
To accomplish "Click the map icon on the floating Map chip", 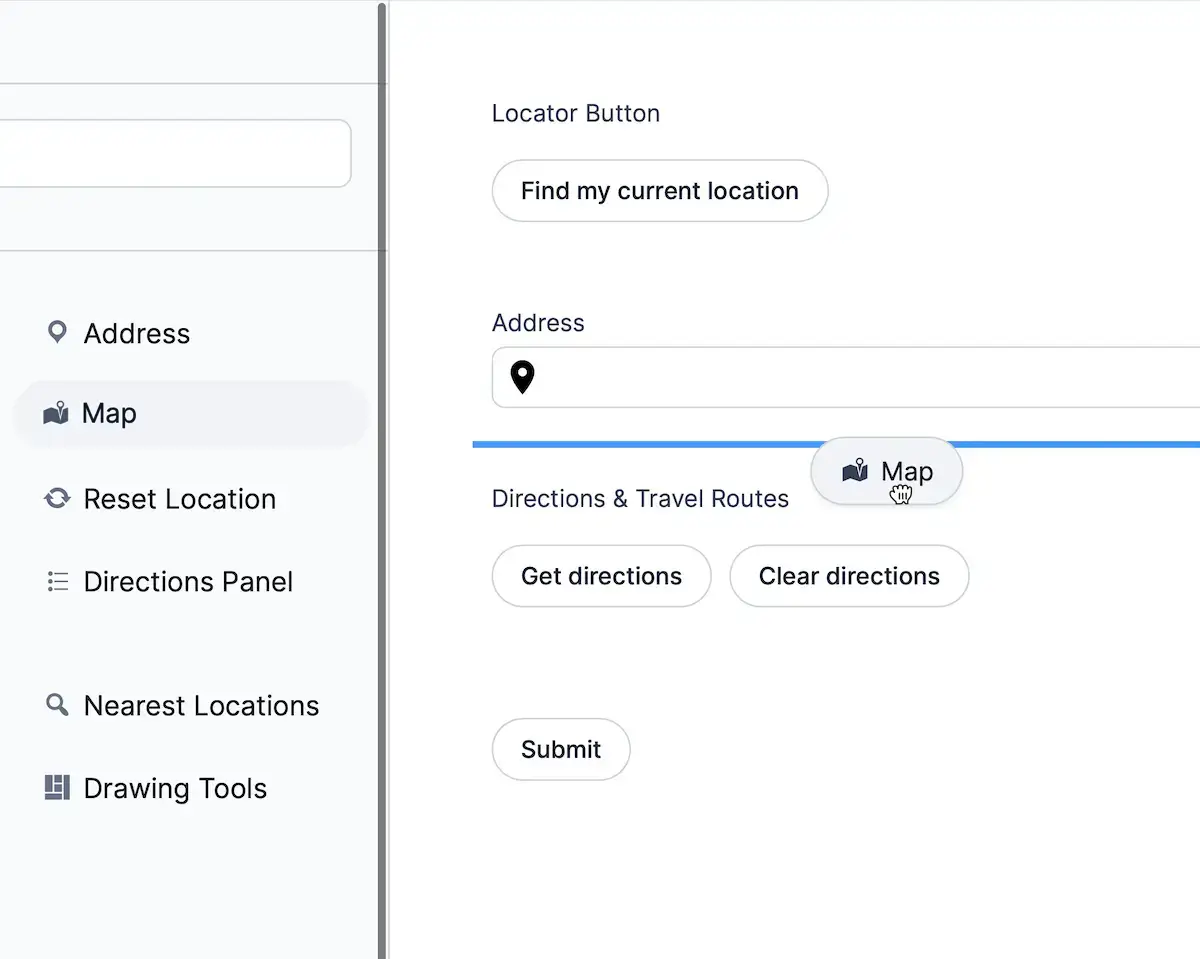I will [855, 470].
